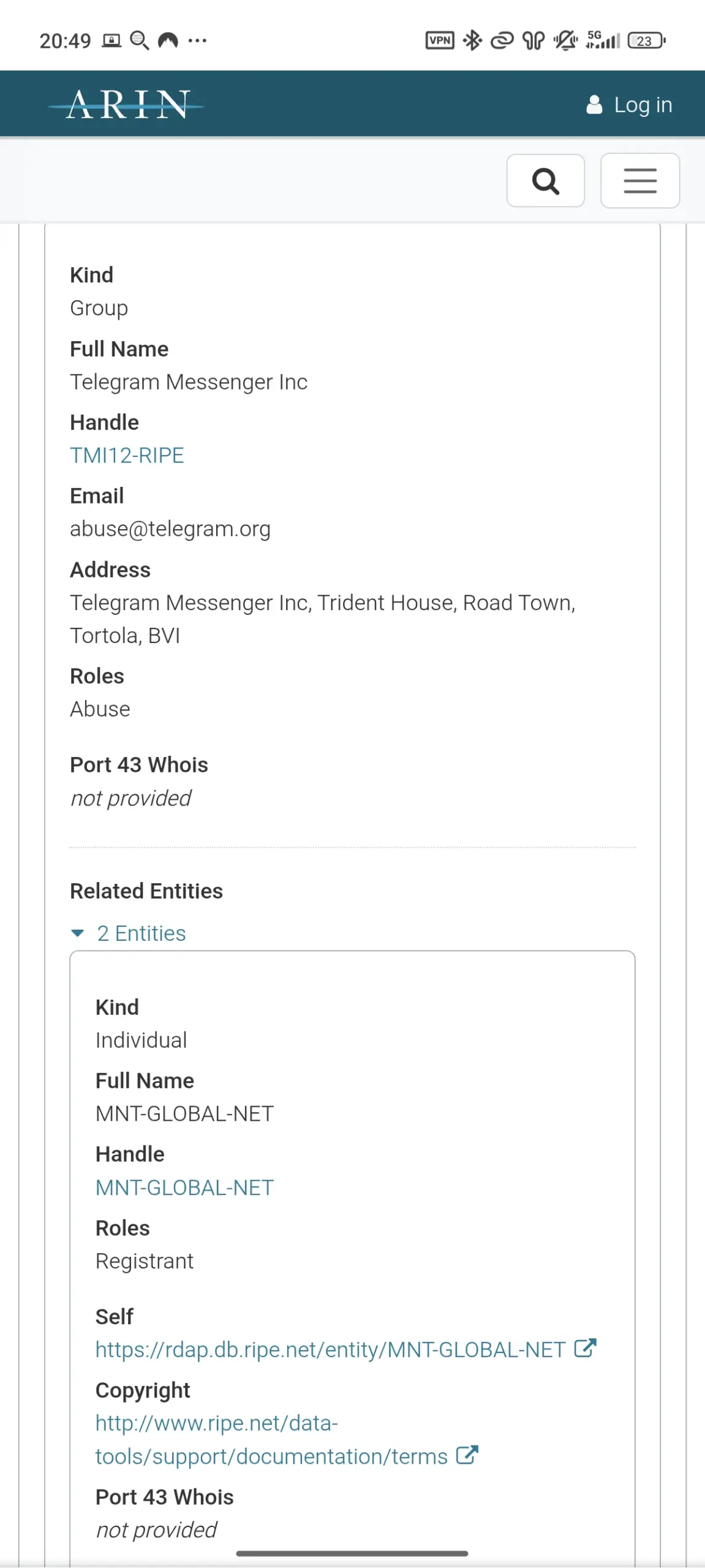This screenshot has width=705, height=1568.
Task: Tap the three-dots status bar overflow
Action: coord(197,41)
